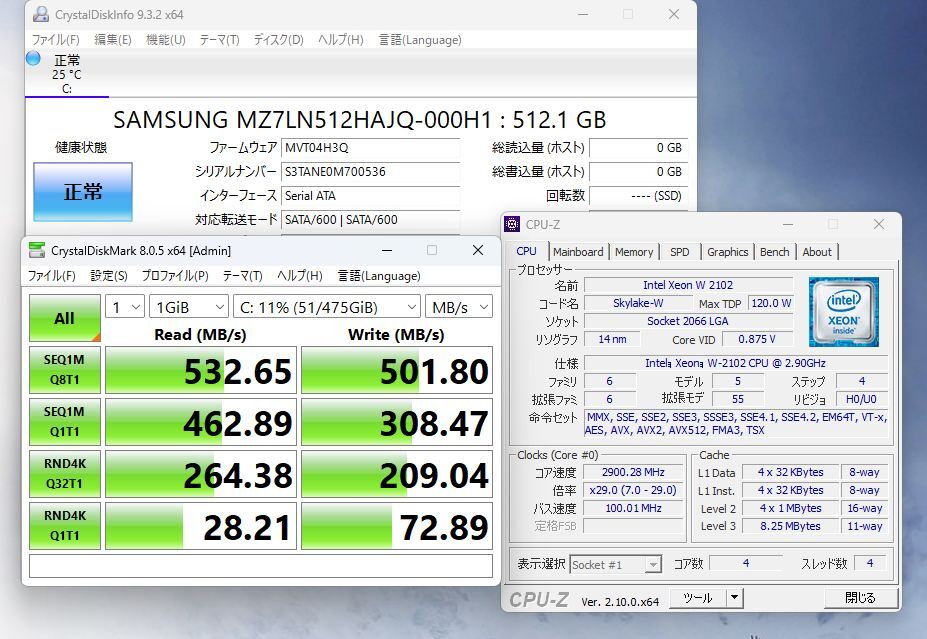Click the Intel Xeon inside logo in CPU-Z
The height and width of the screenshot is (639, 927).
(x=844, y=312)
